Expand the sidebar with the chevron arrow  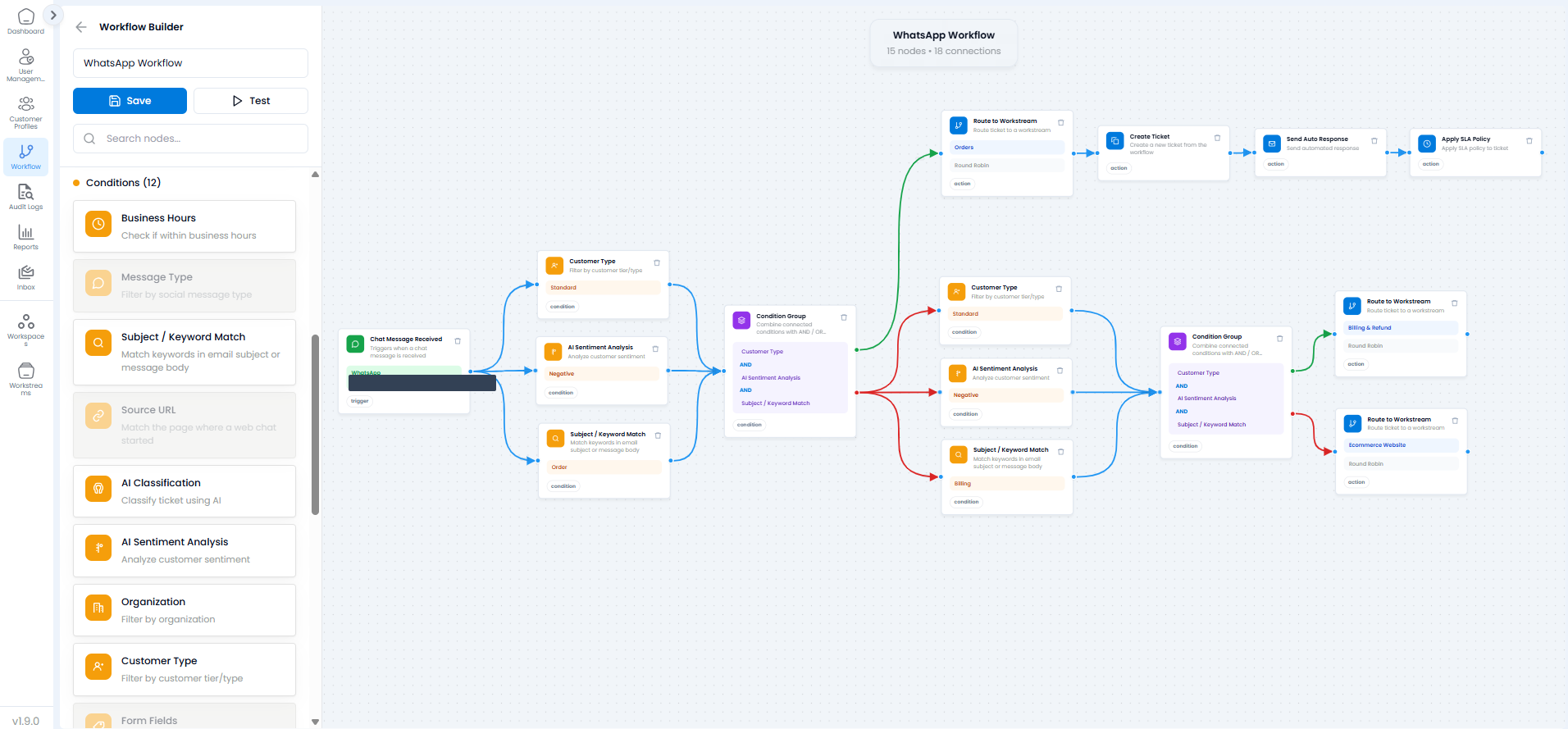[53, 15]
